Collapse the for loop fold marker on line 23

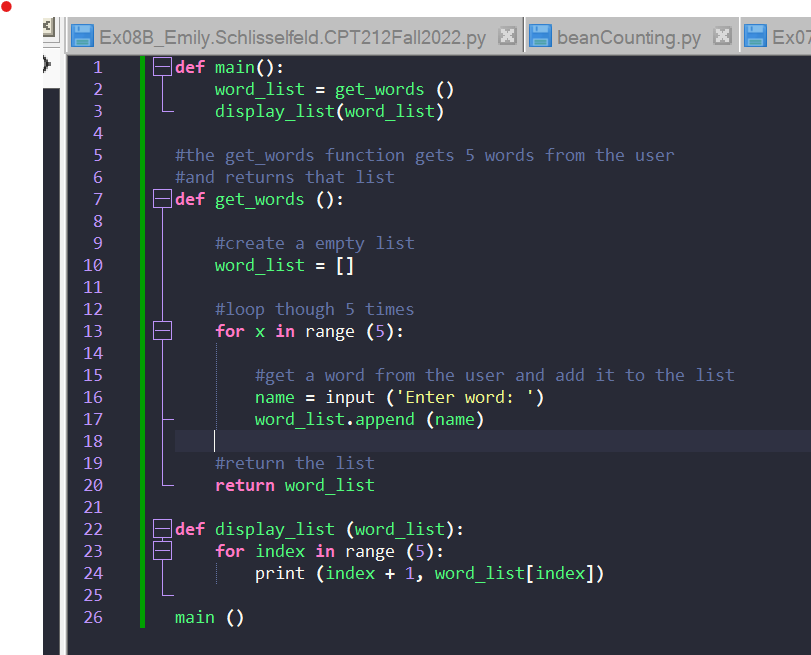pyautogui.click(x=162, y=550)
